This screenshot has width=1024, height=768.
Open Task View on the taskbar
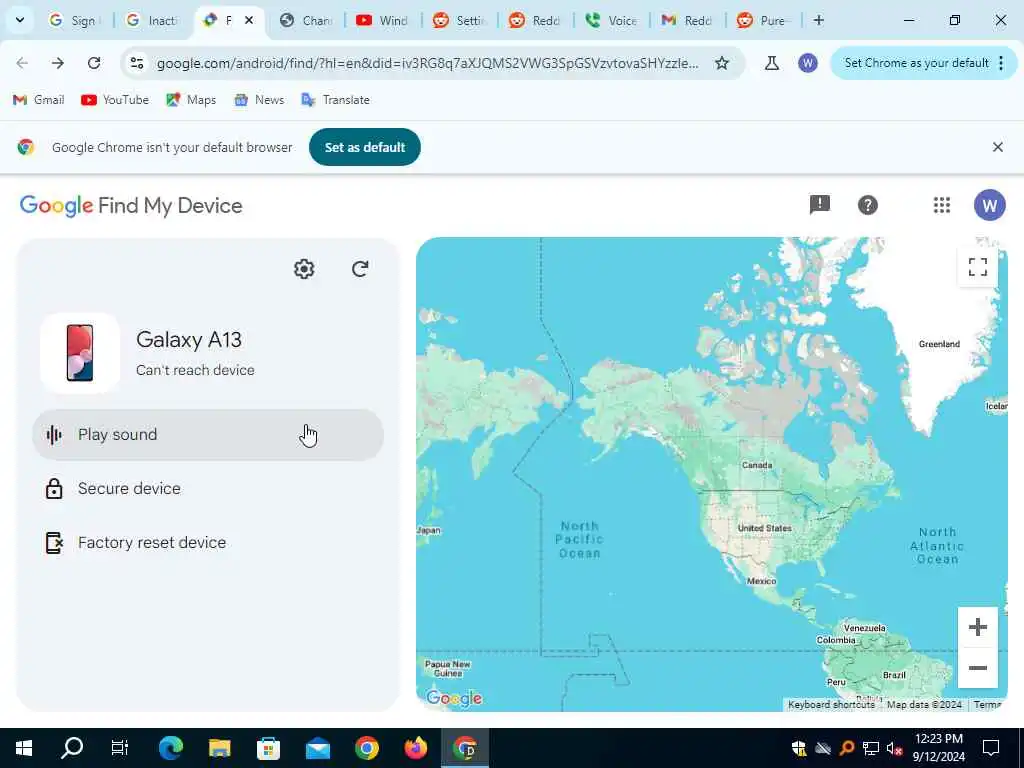pyautogui.click(x=120, y=748)
